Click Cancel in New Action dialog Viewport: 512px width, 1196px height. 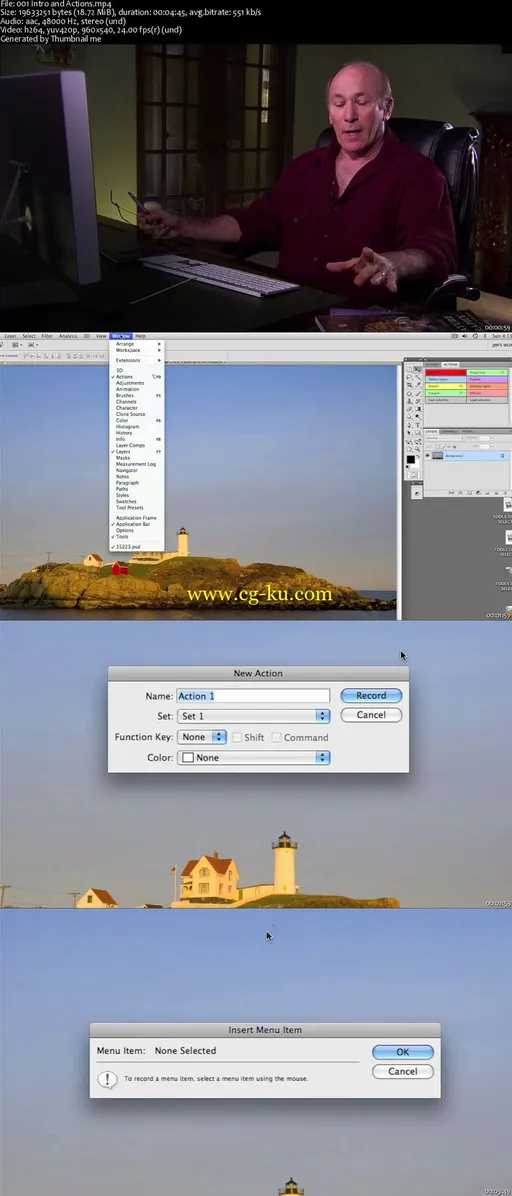coord(371,715)
